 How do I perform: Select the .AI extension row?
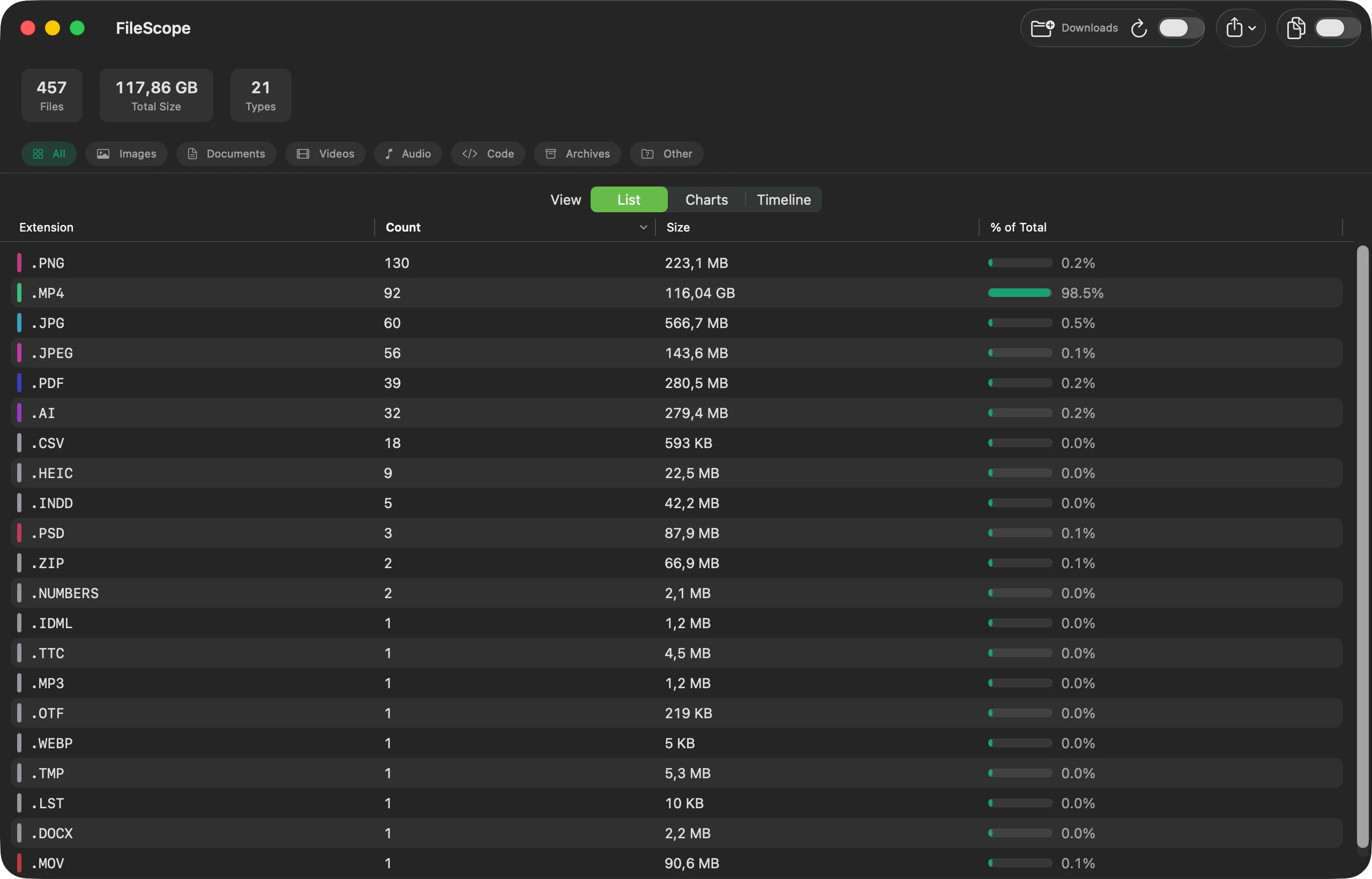coord(677,413)
